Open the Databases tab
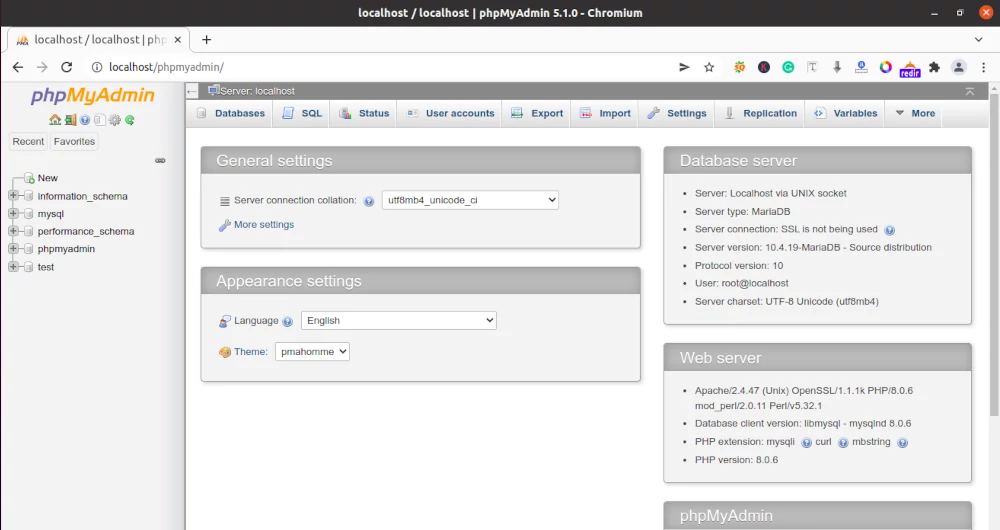 231,114
